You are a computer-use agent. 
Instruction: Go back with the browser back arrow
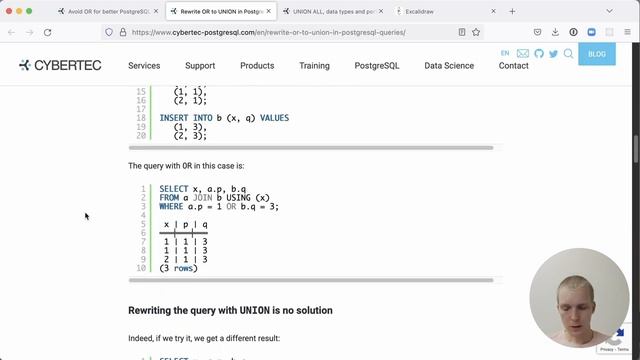11,32
